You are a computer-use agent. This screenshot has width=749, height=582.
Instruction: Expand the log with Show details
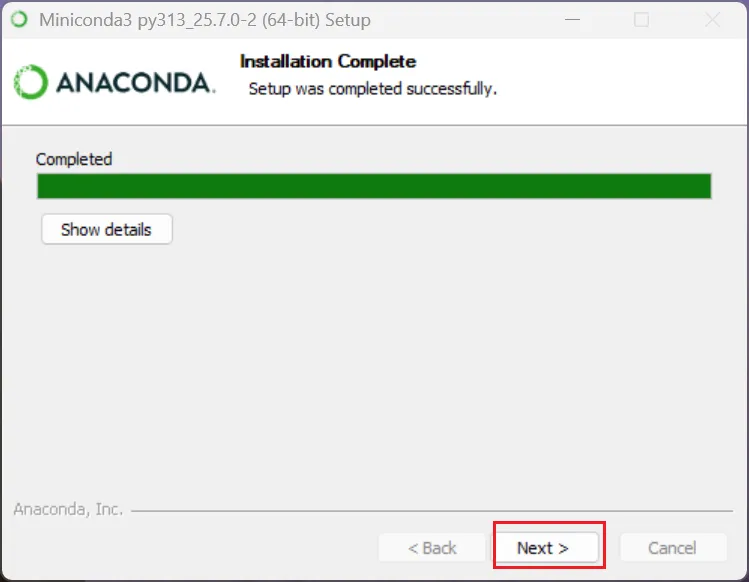107,229
